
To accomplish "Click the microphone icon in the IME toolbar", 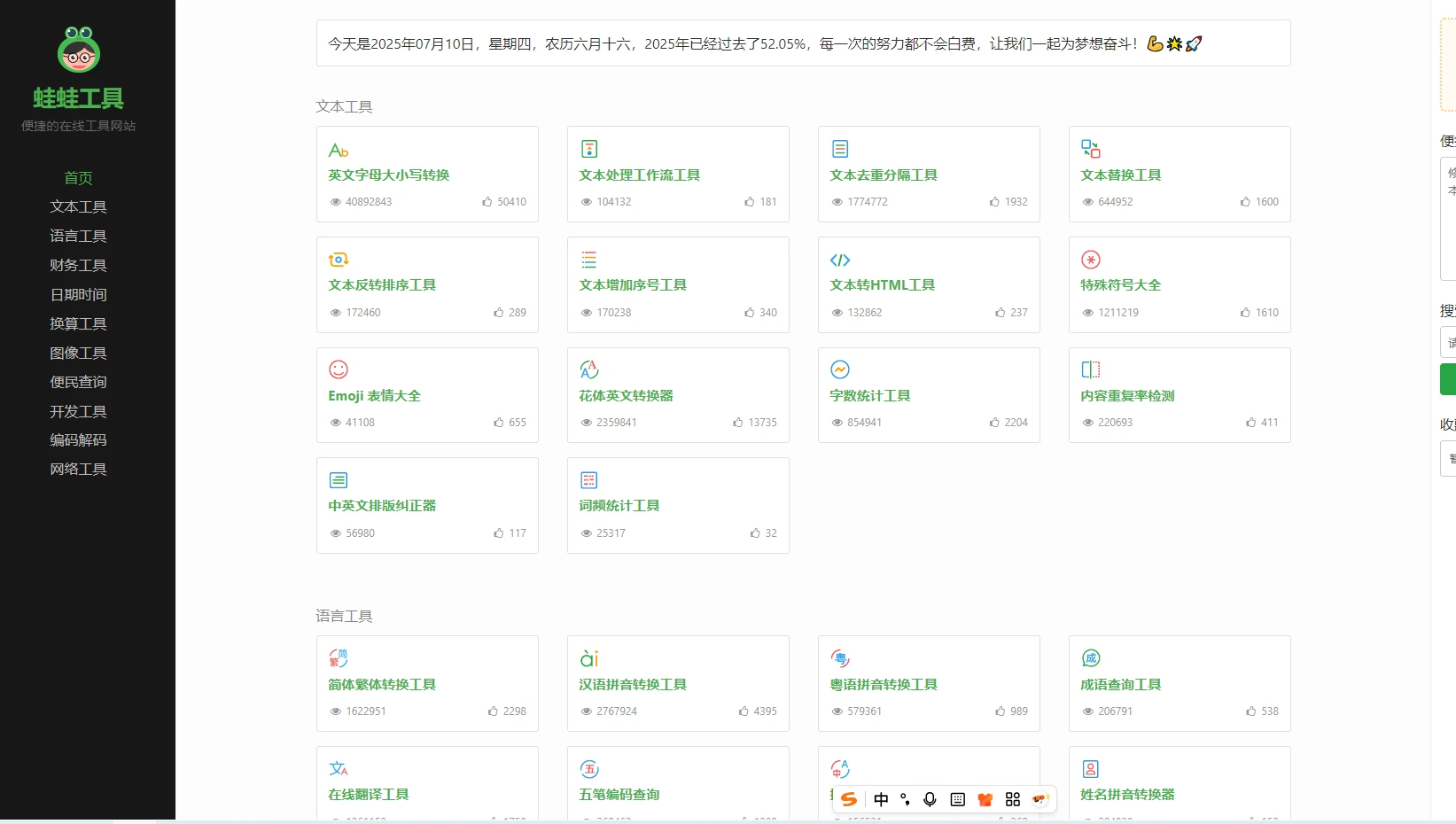I will (930, 799).
